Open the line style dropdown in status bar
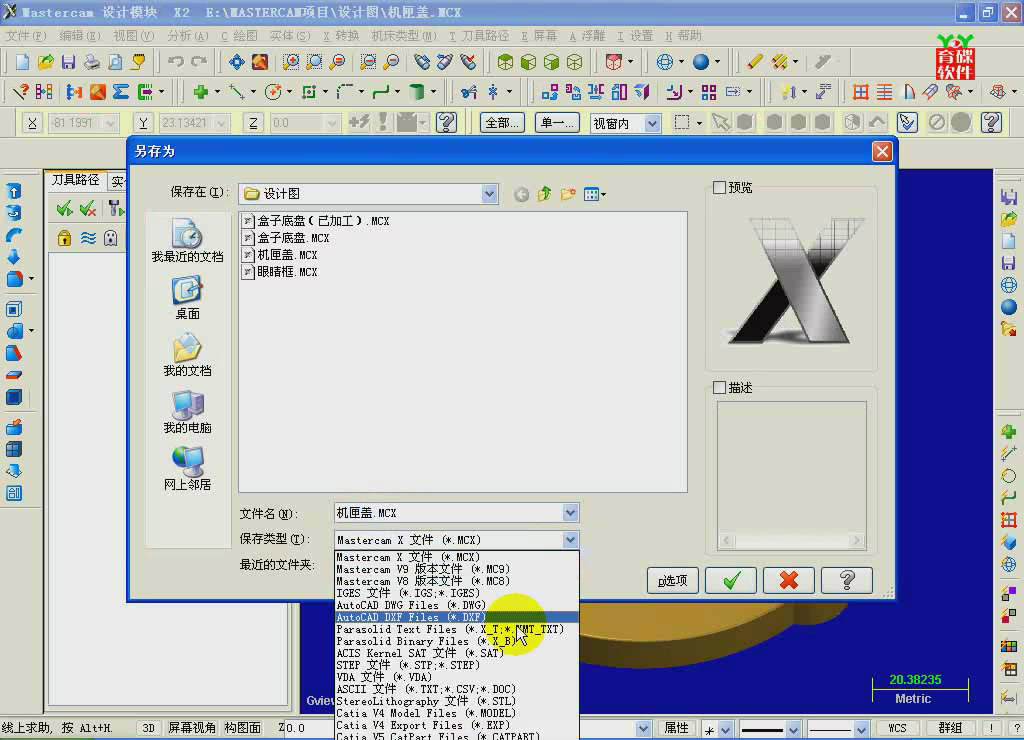Viewport: 1024px width, 740px height. coord(792,729)
